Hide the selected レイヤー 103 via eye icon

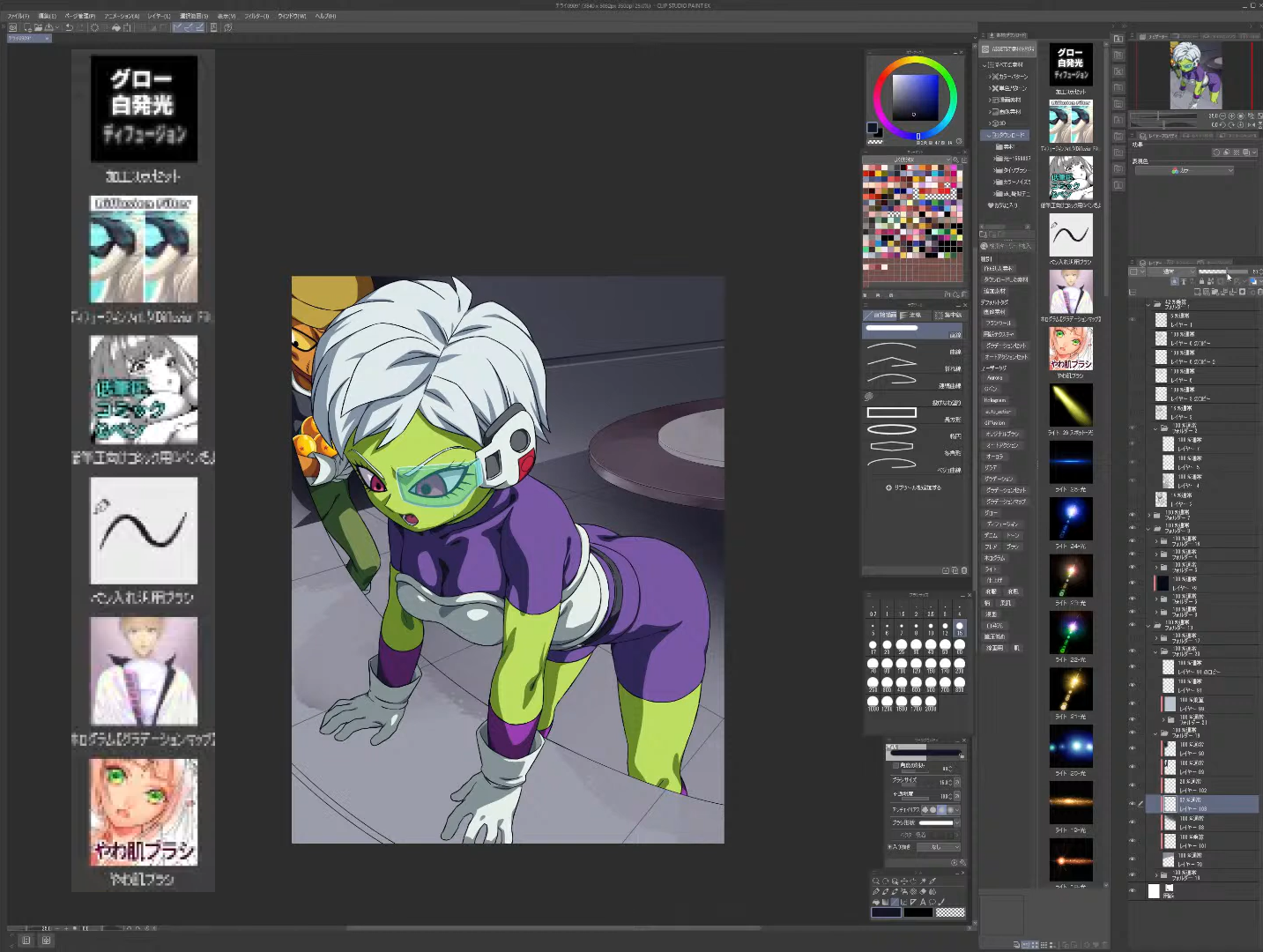(1133, 803)
